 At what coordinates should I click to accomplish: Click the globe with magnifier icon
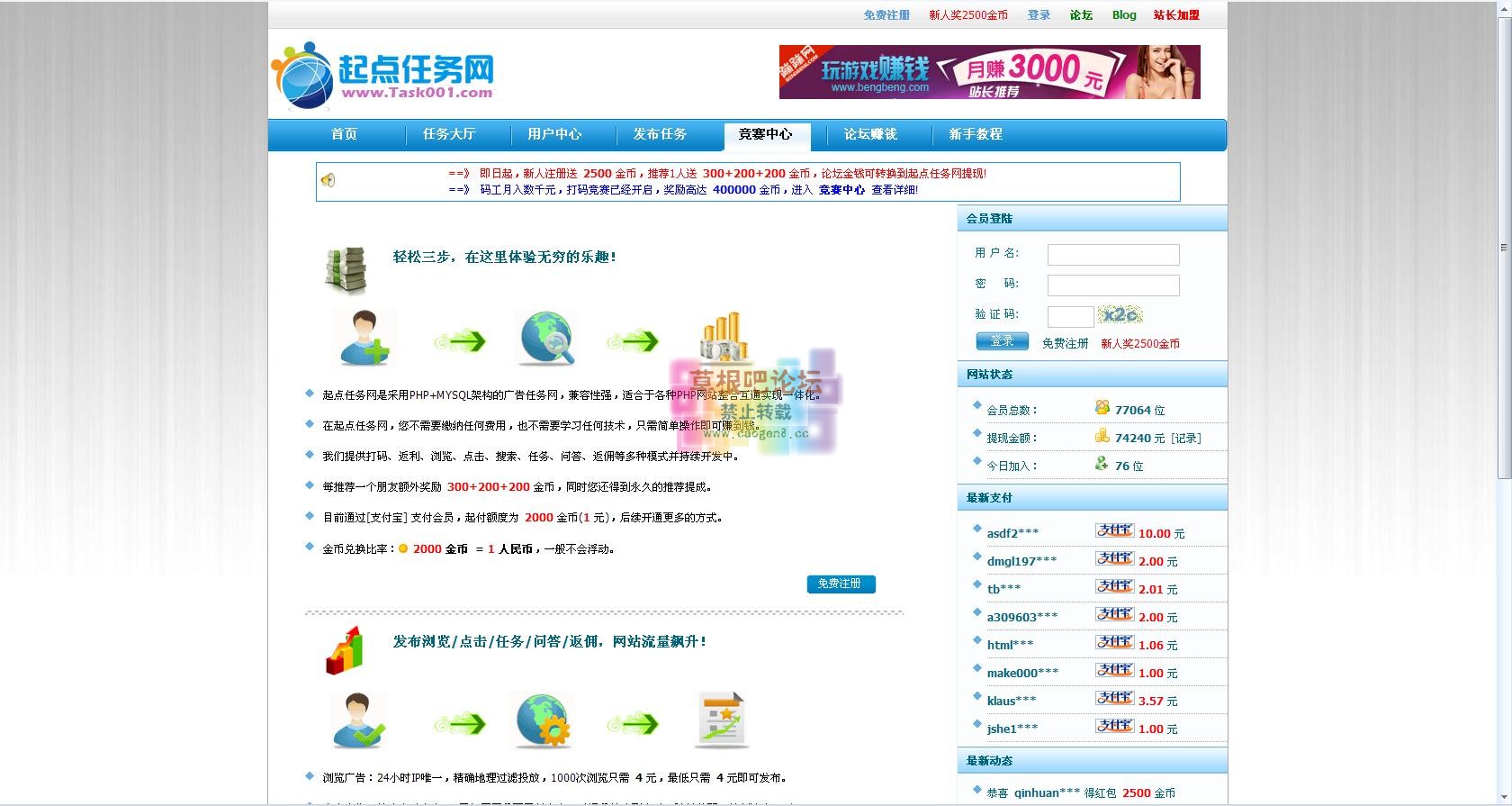click(x=546, y=338)
